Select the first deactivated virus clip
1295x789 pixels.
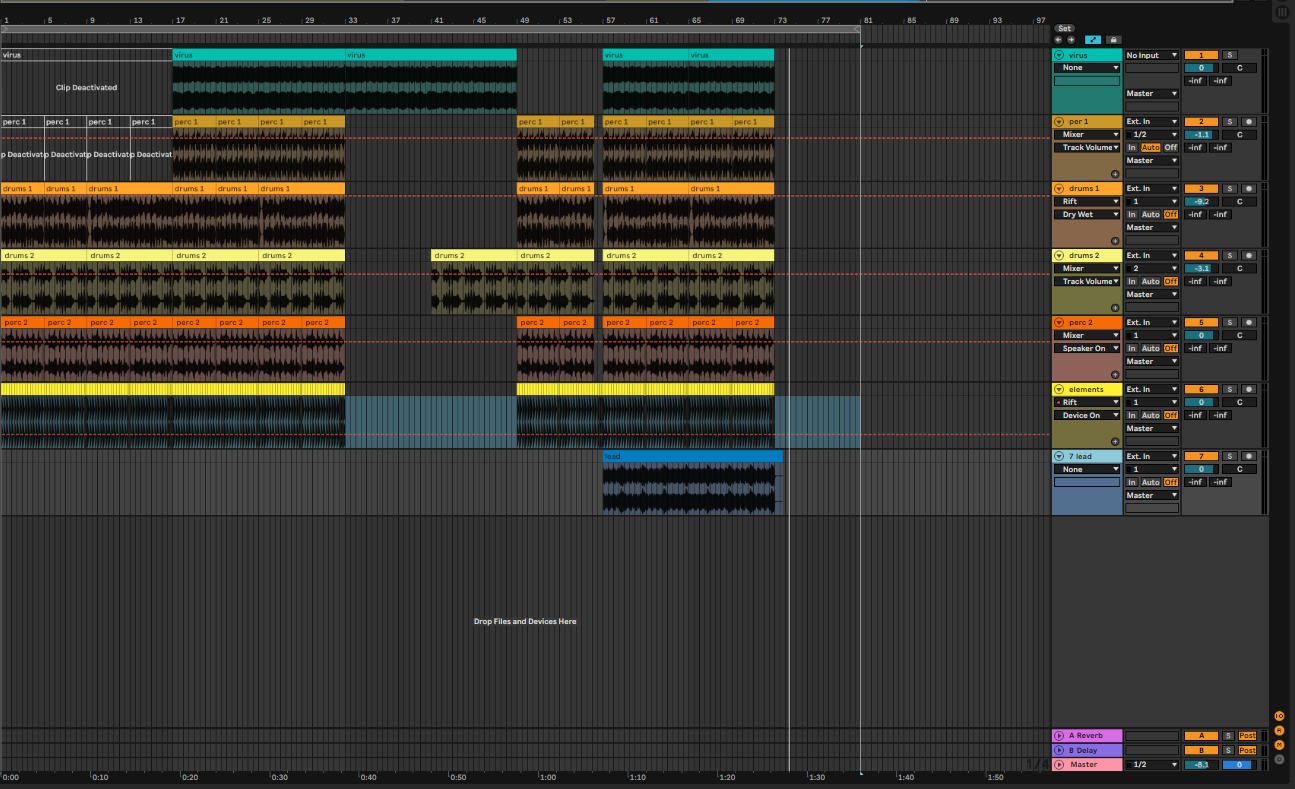(86, 55)
